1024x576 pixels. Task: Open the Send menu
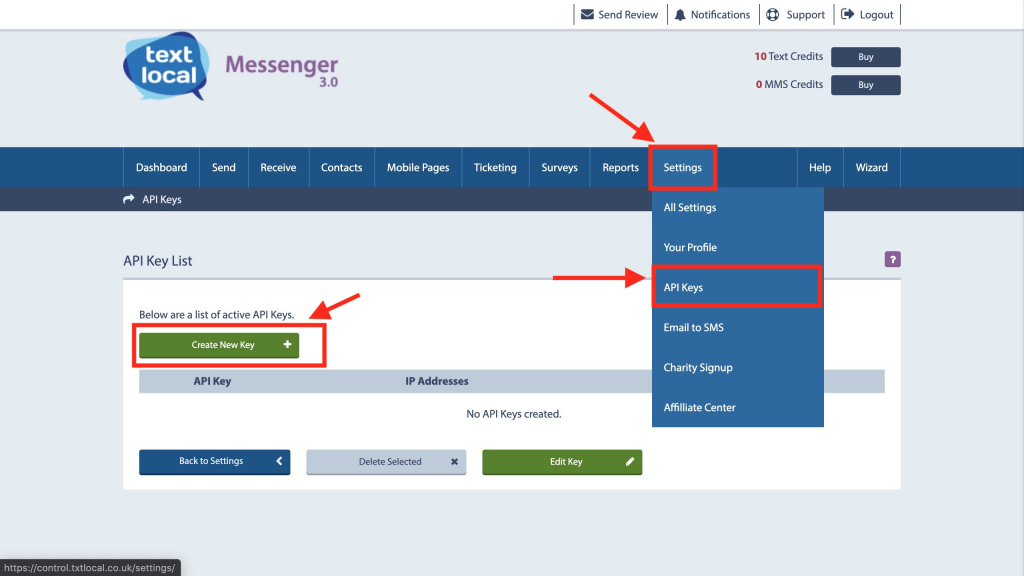click(x=223, y=167)
